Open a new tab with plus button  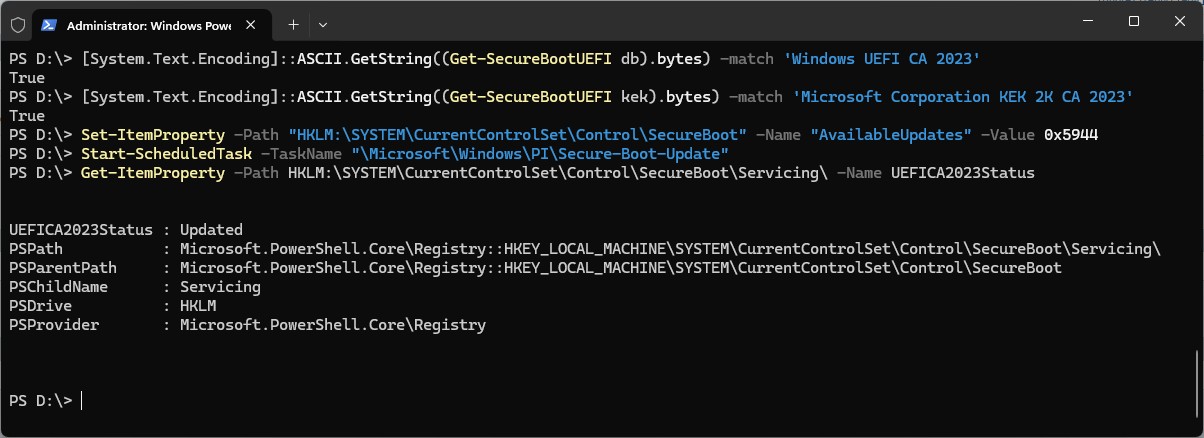click(x=293, y=23)
